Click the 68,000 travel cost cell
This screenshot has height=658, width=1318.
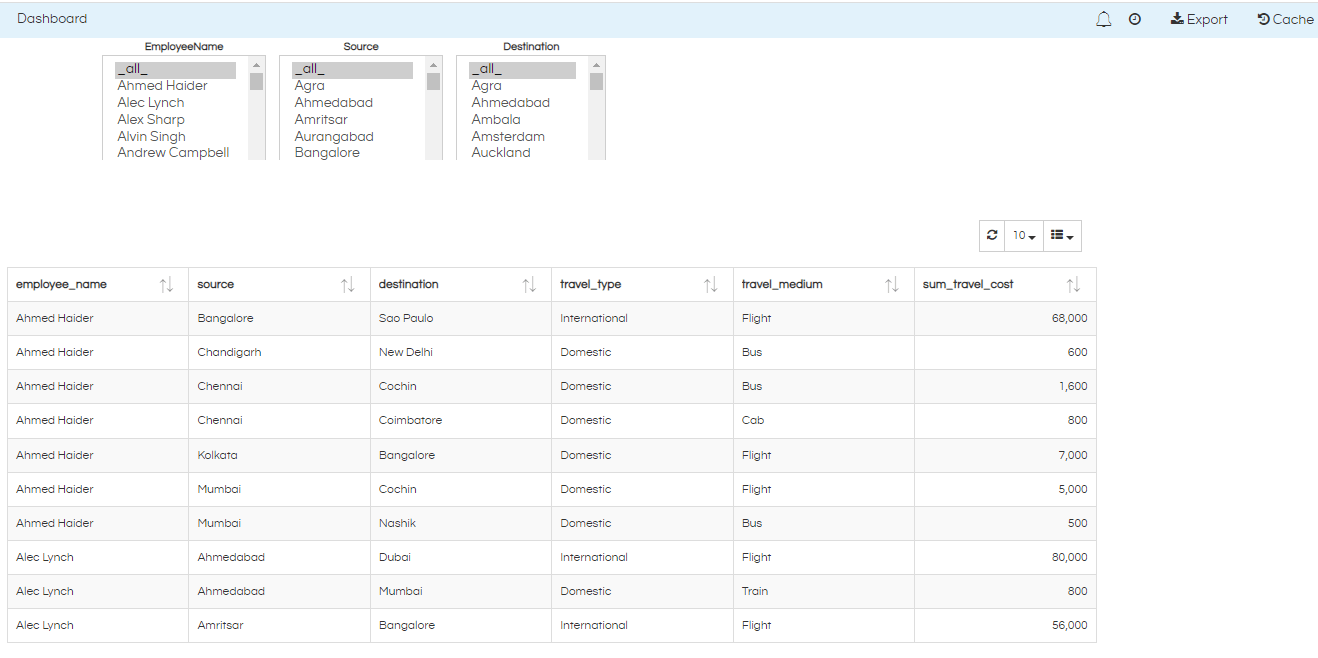pos(1005,318)
